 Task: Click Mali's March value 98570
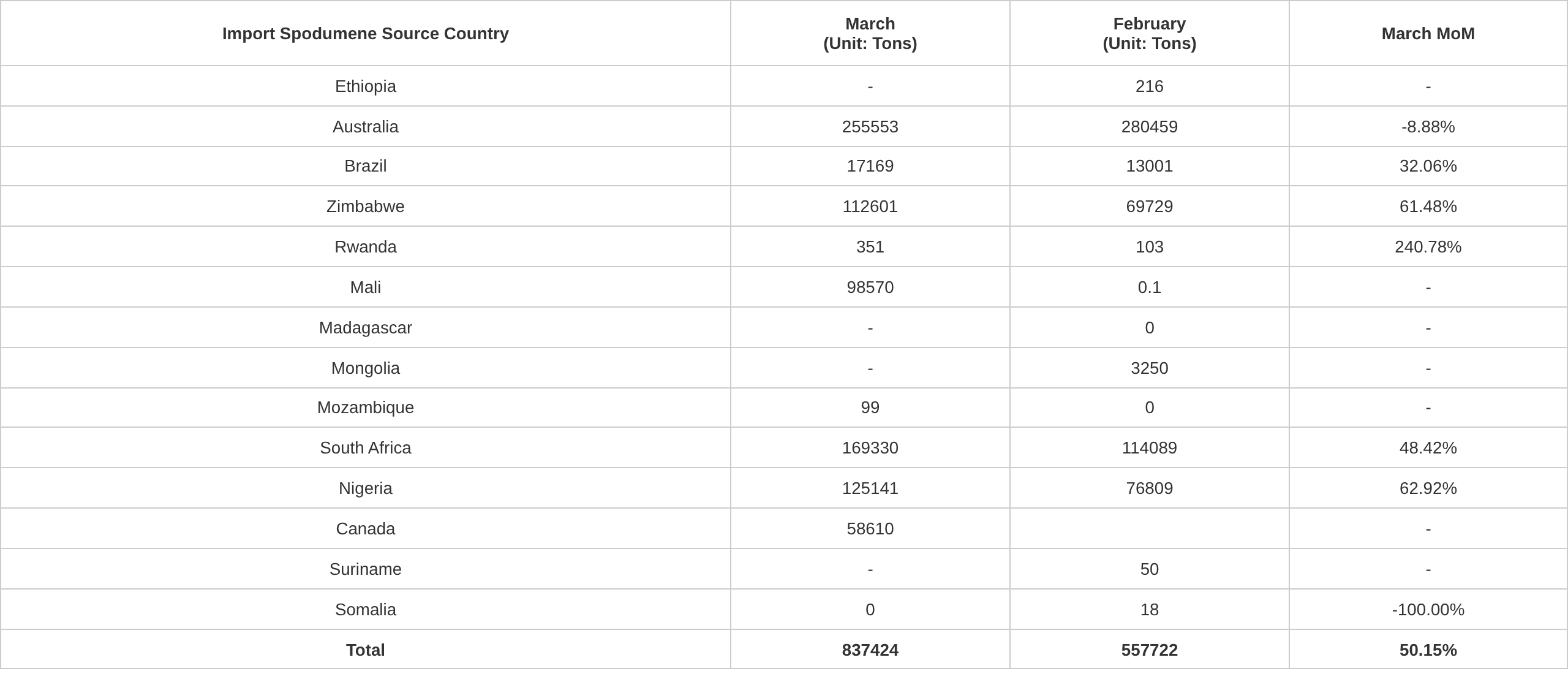coord(870,287)
